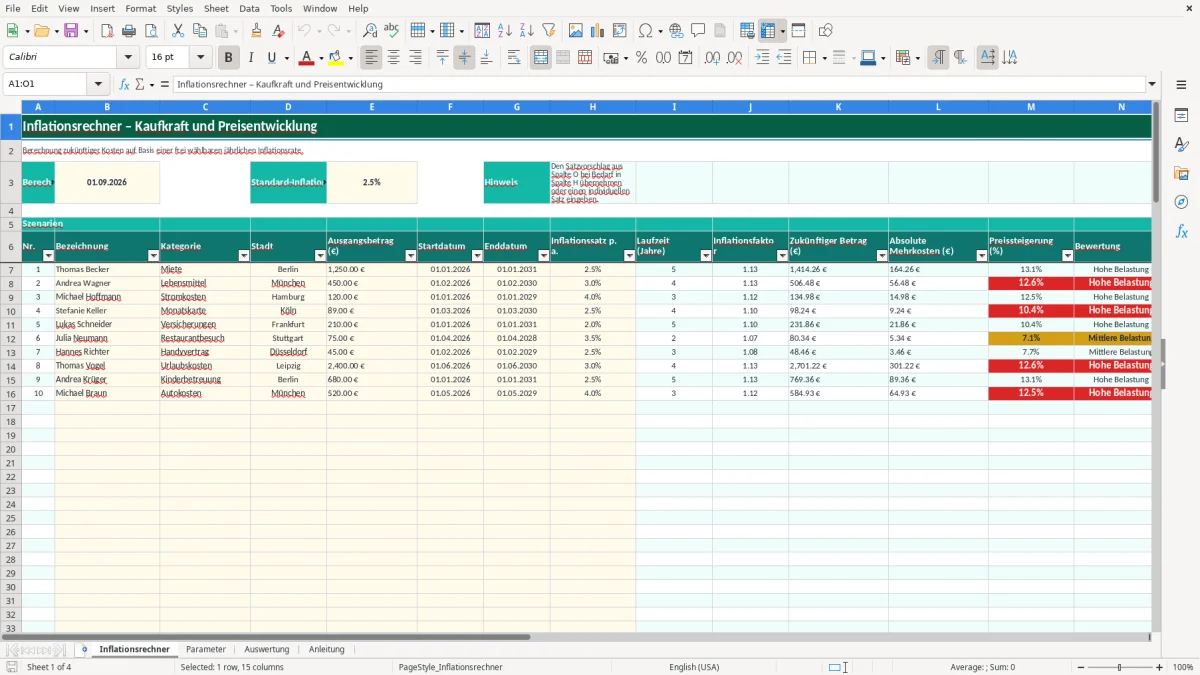Sort descending Z to A
Screen dimensions: 1200x675
click(x=527, y=31)
